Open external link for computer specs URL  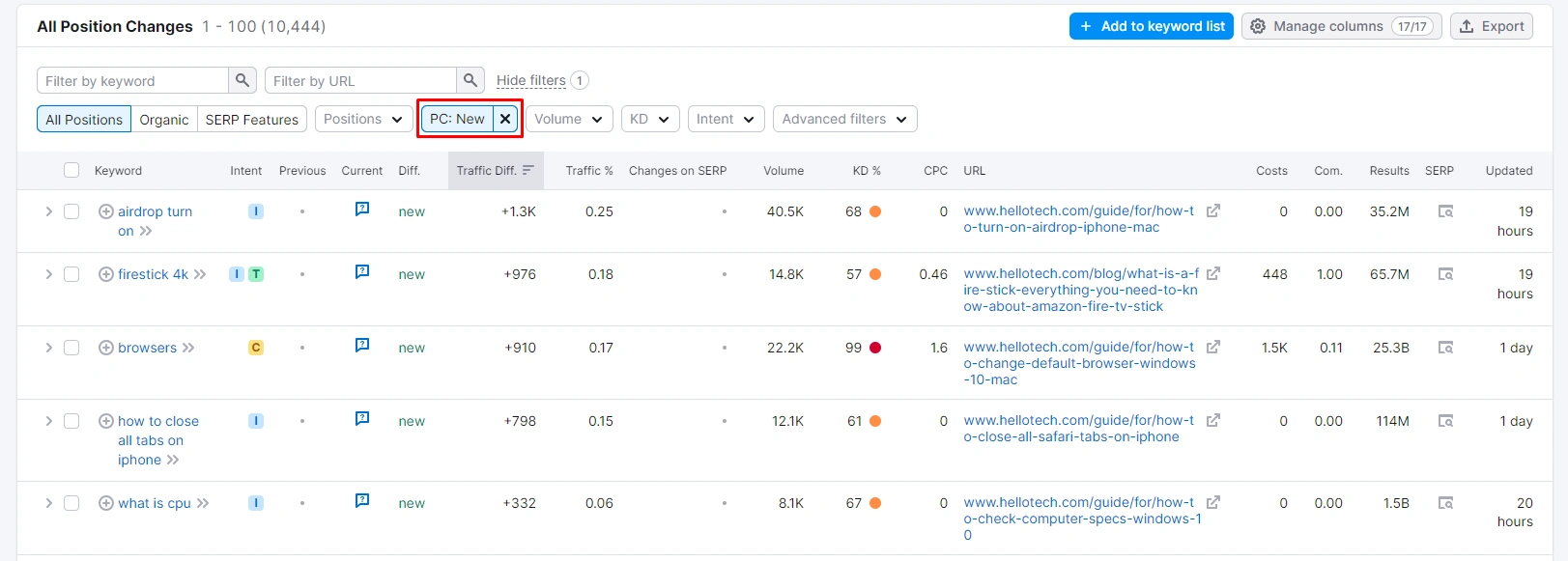click(x=1213, y=502)
